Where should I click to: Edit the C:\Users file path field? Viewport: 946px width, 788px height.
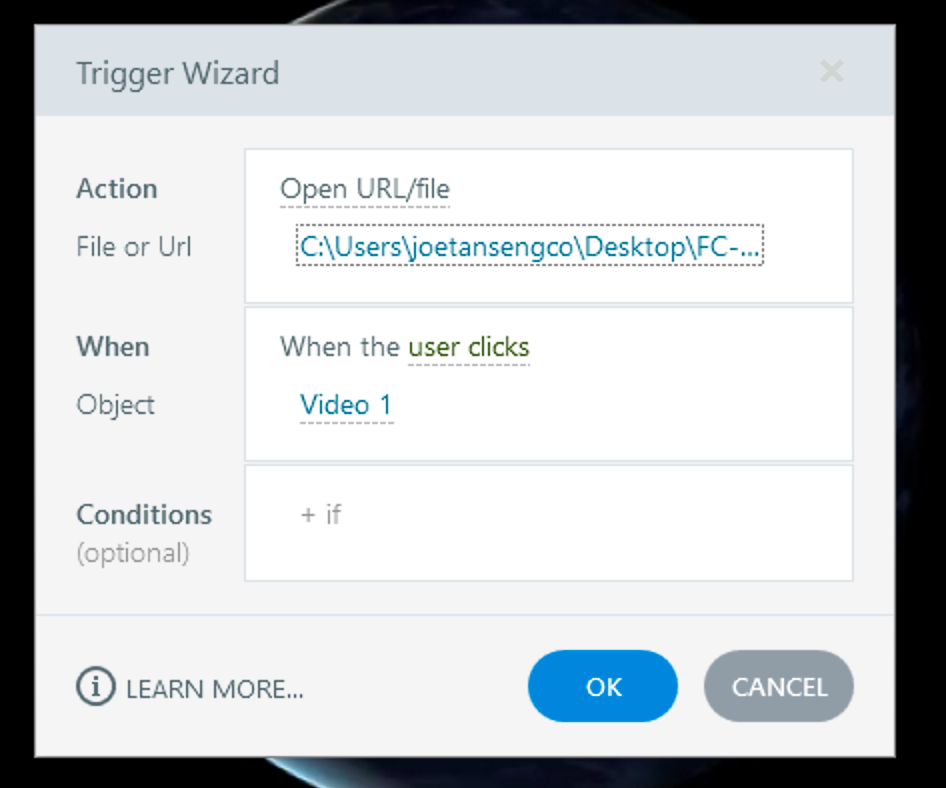[x=529, y=247]
